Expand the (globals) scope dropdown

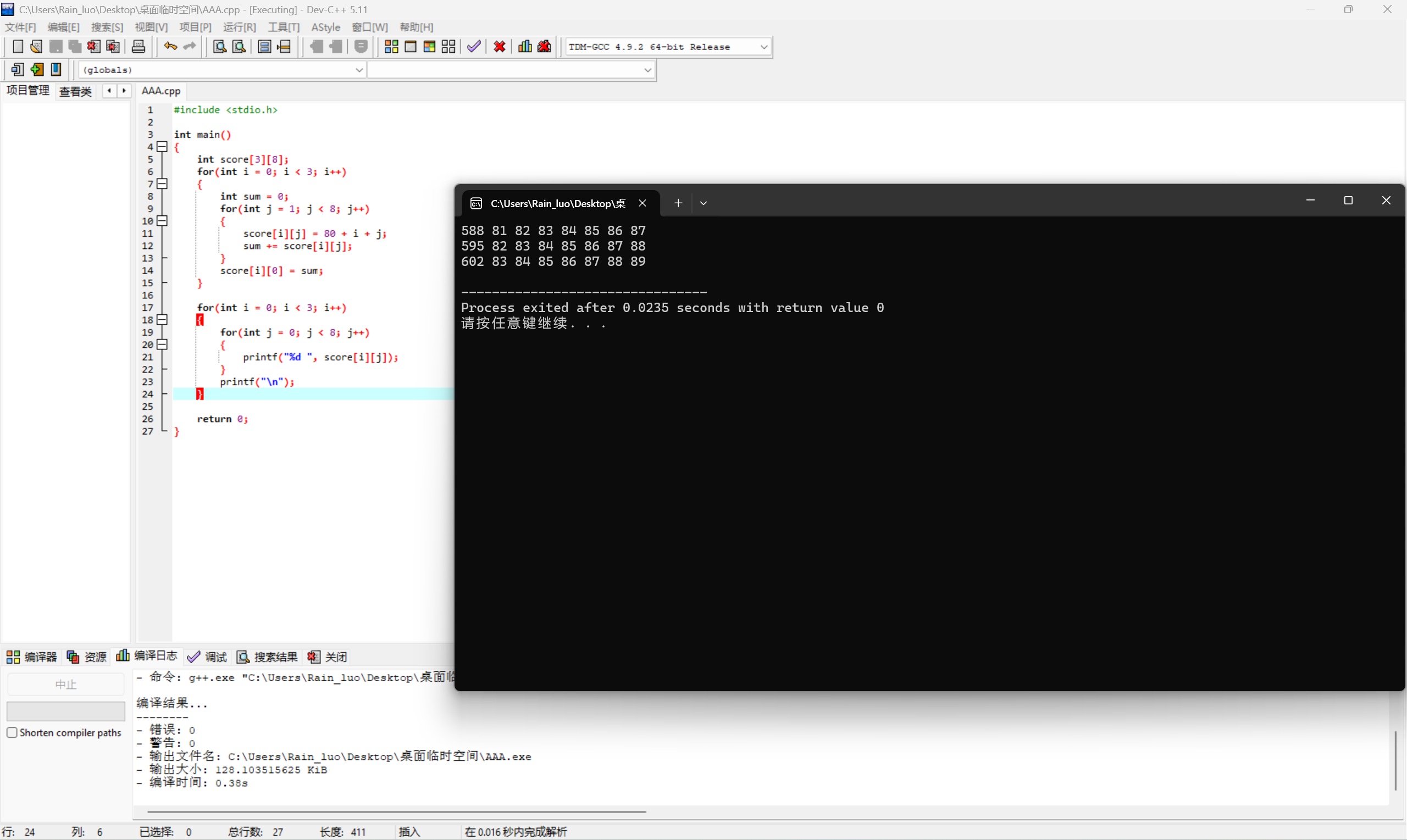(359, 70)
